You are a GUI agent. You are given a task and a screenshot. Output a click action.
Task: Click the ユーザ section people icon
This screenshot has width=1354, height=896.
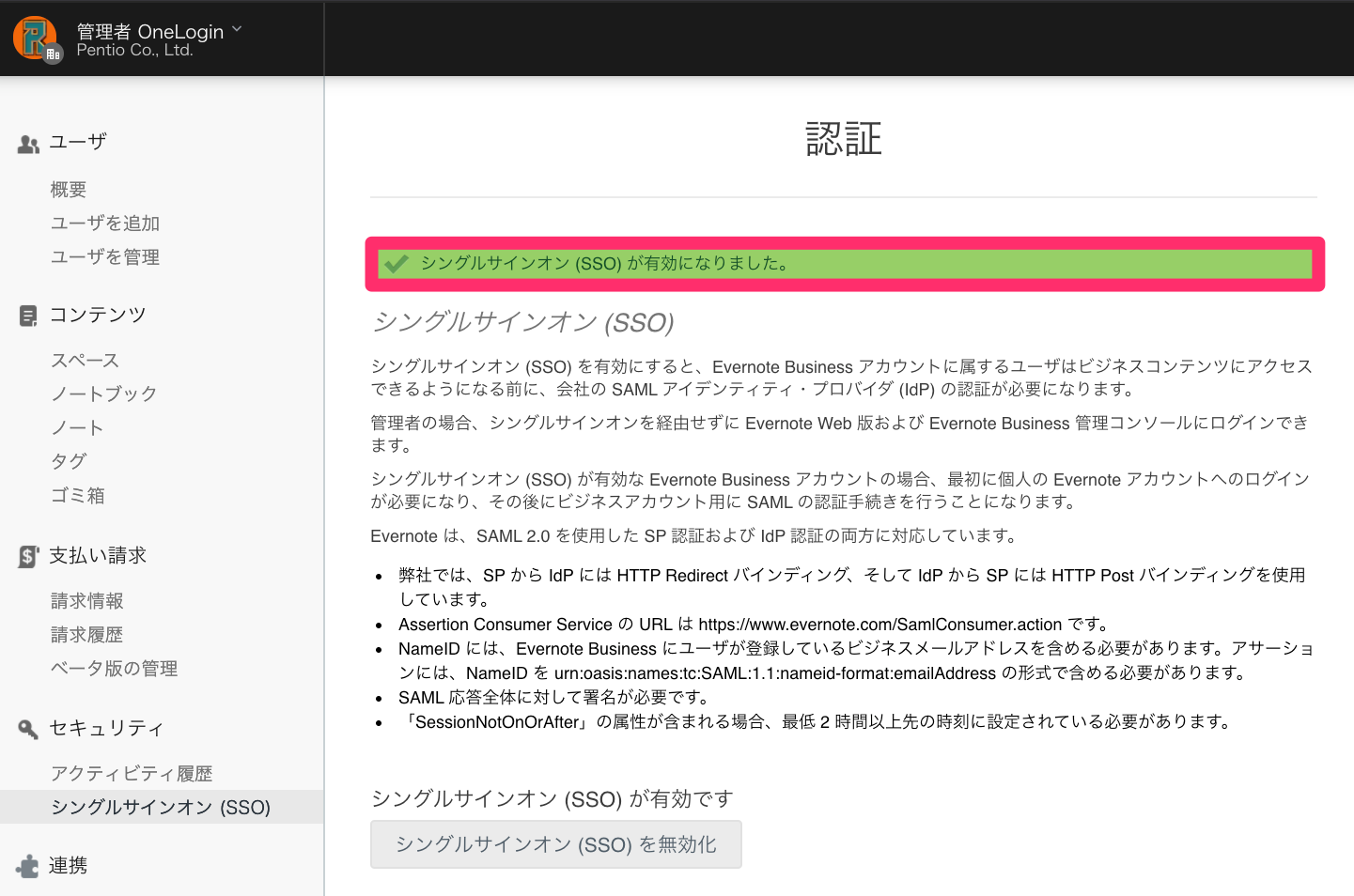[28, 145]
